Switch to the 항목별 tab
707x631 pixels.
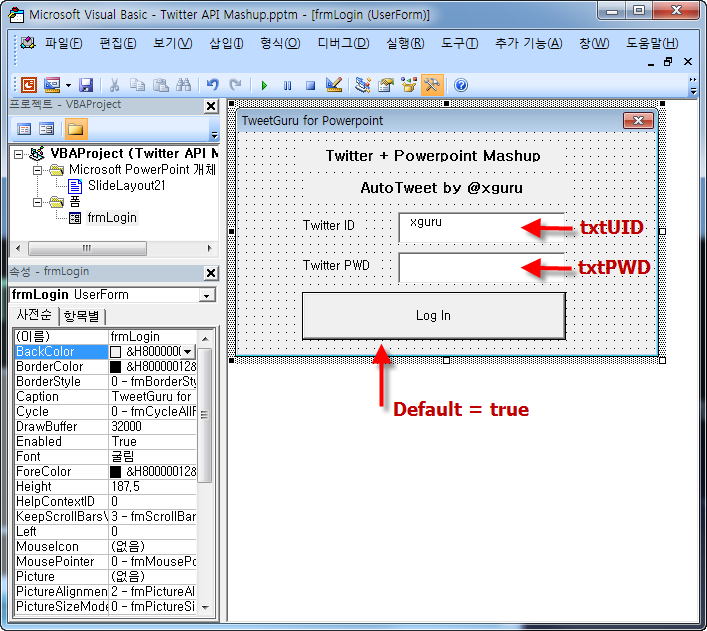point(82,316)
